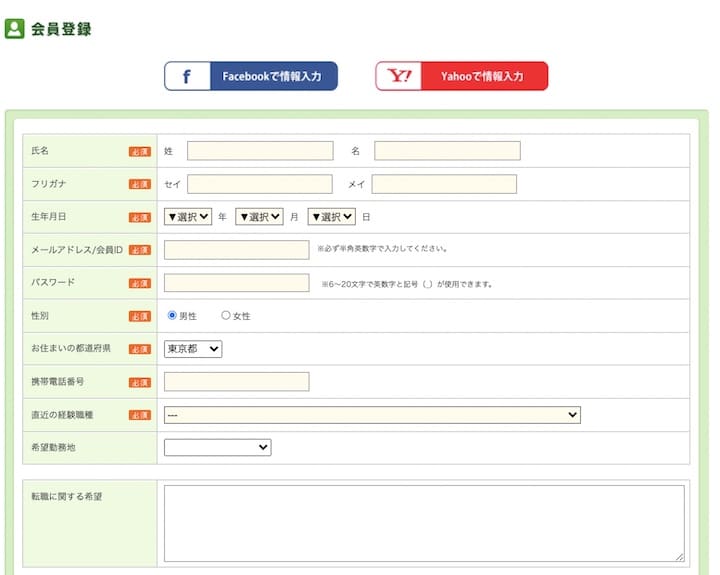Click the セイ furigana input field
The height and width of the screenshot is (575, 720).
(x=260, y=184)
